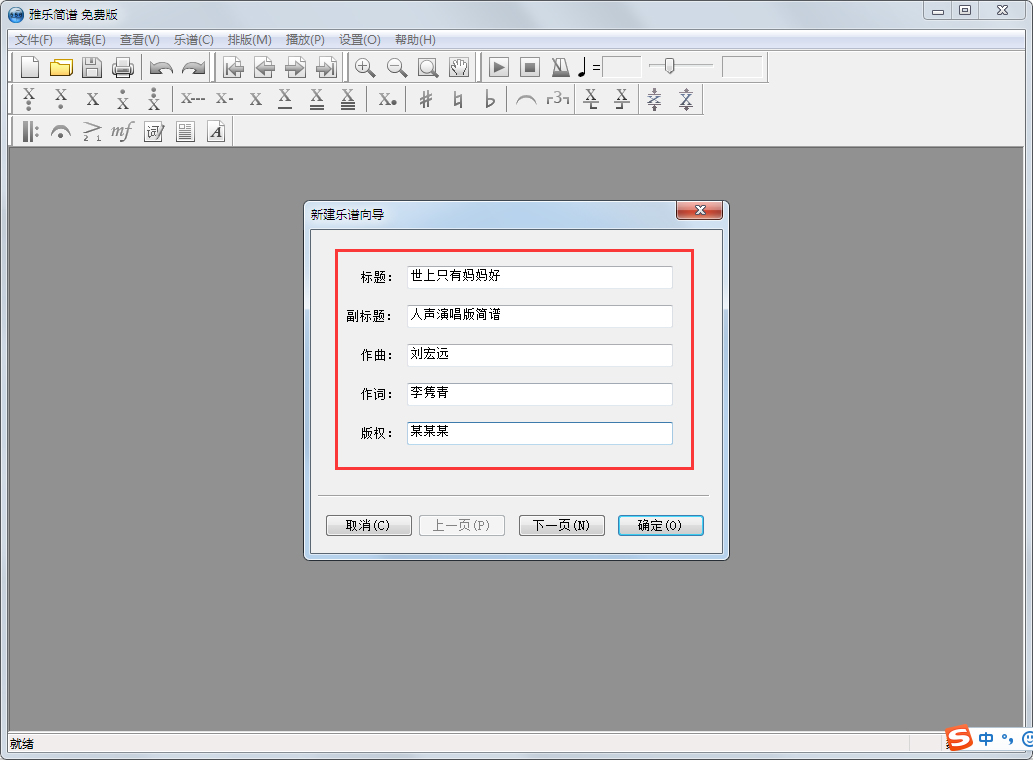Click the 确定(O) button
1033x760 pixels.
tap(660, 525)
